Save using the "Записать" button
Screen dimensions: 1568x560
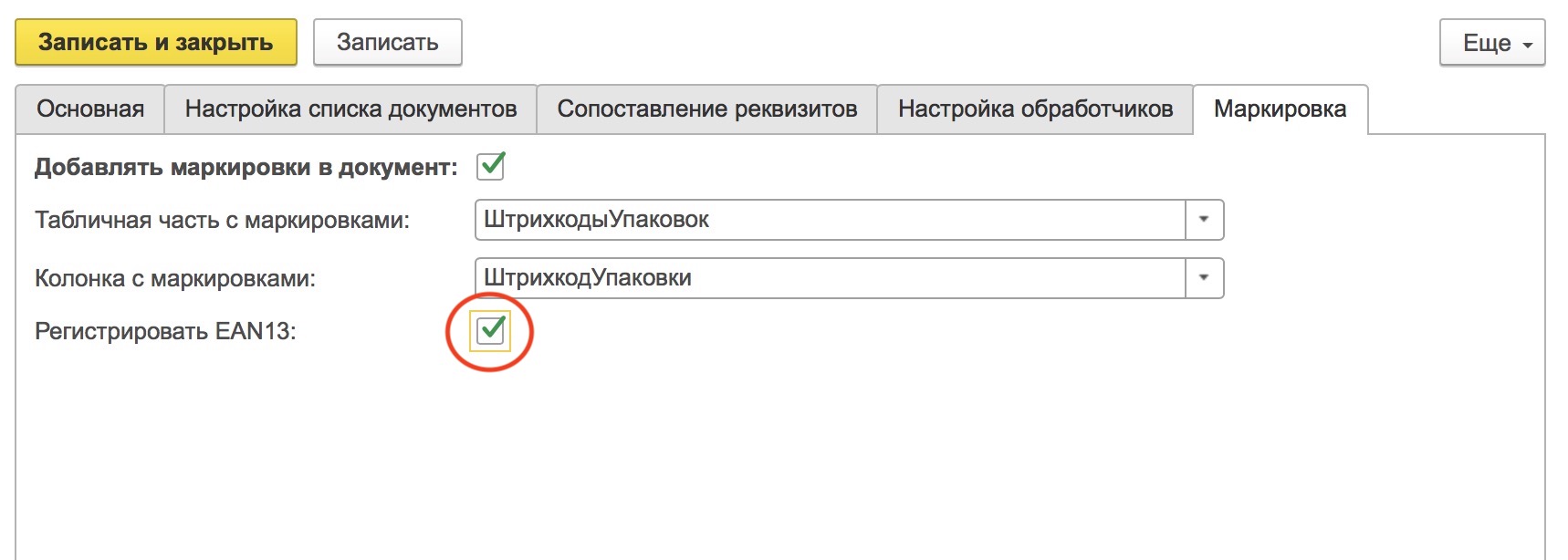point(388,43)
